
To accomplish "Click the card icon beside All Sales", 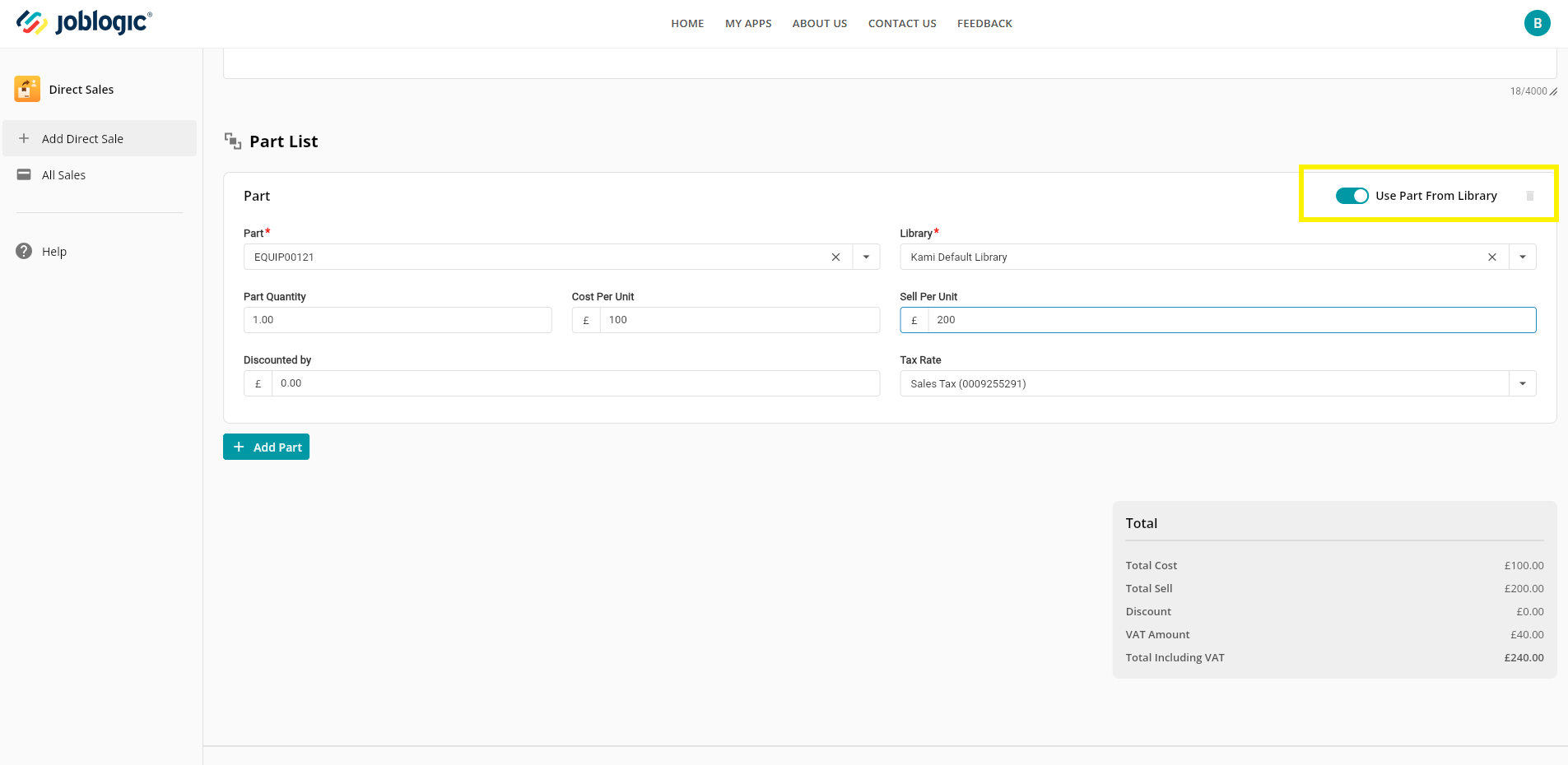I will pos(24,174).
